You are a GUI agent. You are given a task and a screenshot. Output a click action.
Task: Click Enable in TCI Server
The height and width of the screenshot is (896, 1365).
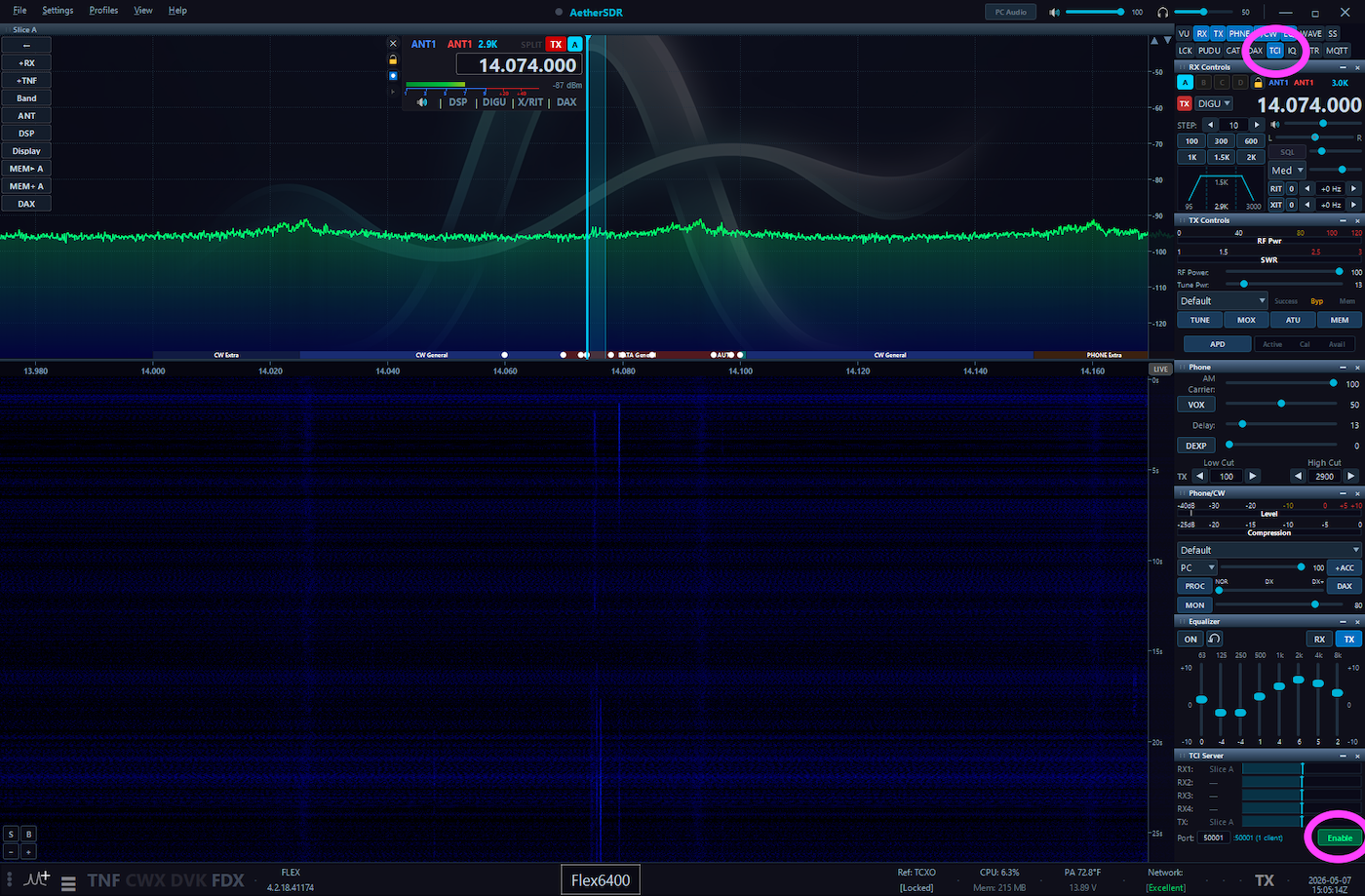pyautogui.click(x=1340, y=838)
